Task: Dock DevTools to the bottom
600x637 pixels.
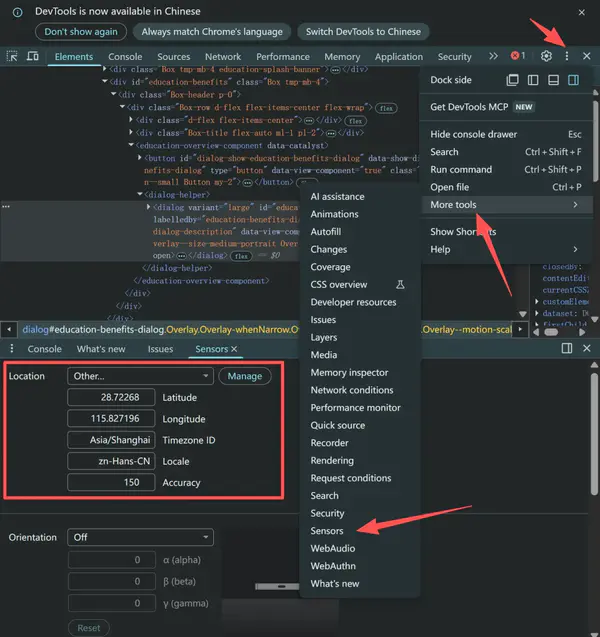Action: coord(553,80)
